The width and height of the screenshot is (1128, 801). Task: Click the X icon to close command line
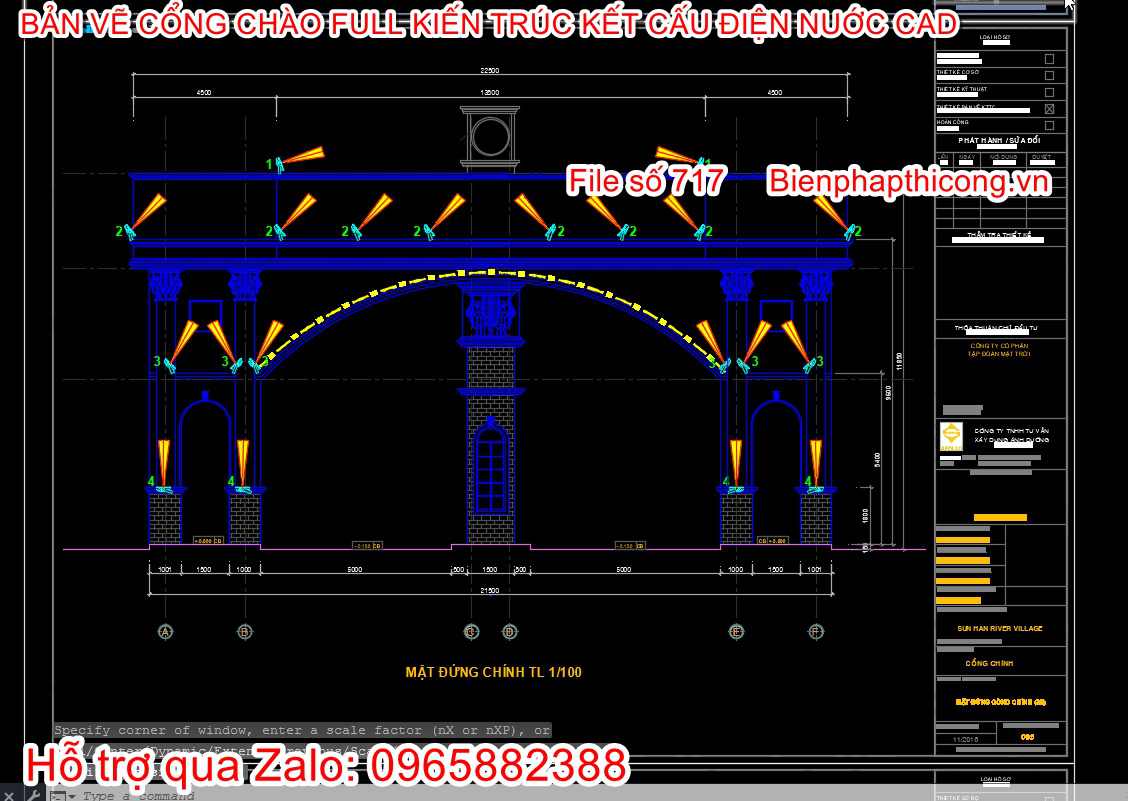[x=9, y=795]
